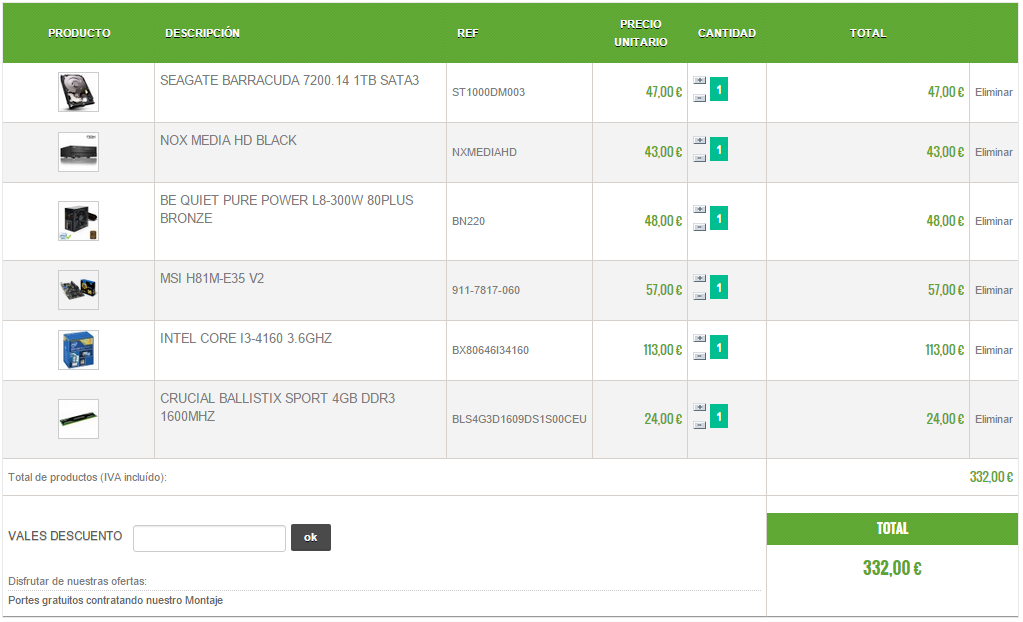Screen dimensions: 1023x622
Task: Click quantity box for NOX Media HD row
Action: (x=719, y=149)
